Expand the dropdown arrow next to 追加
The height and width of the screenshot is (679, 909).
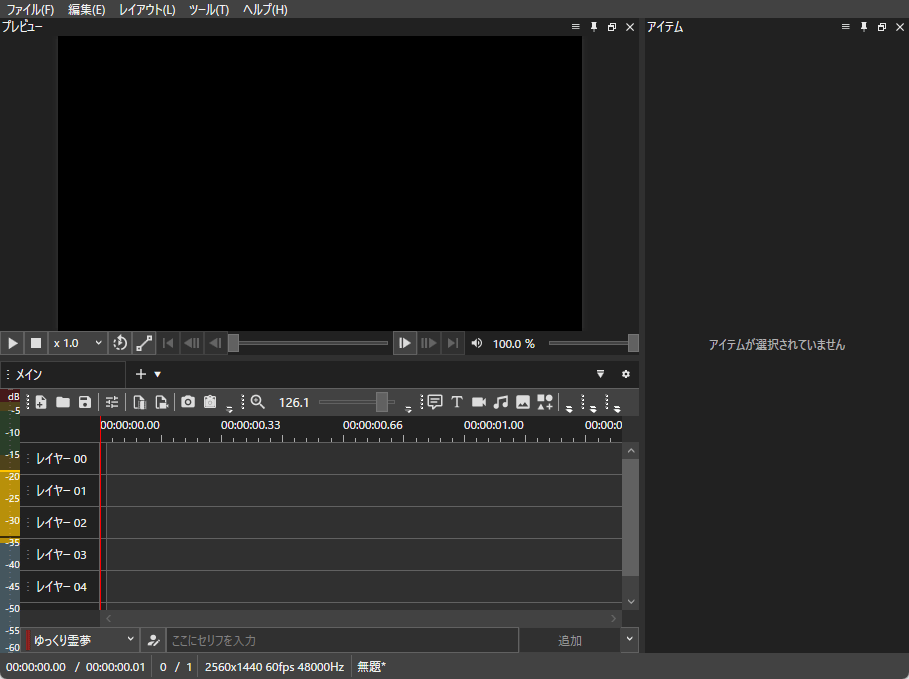(629, 640)
